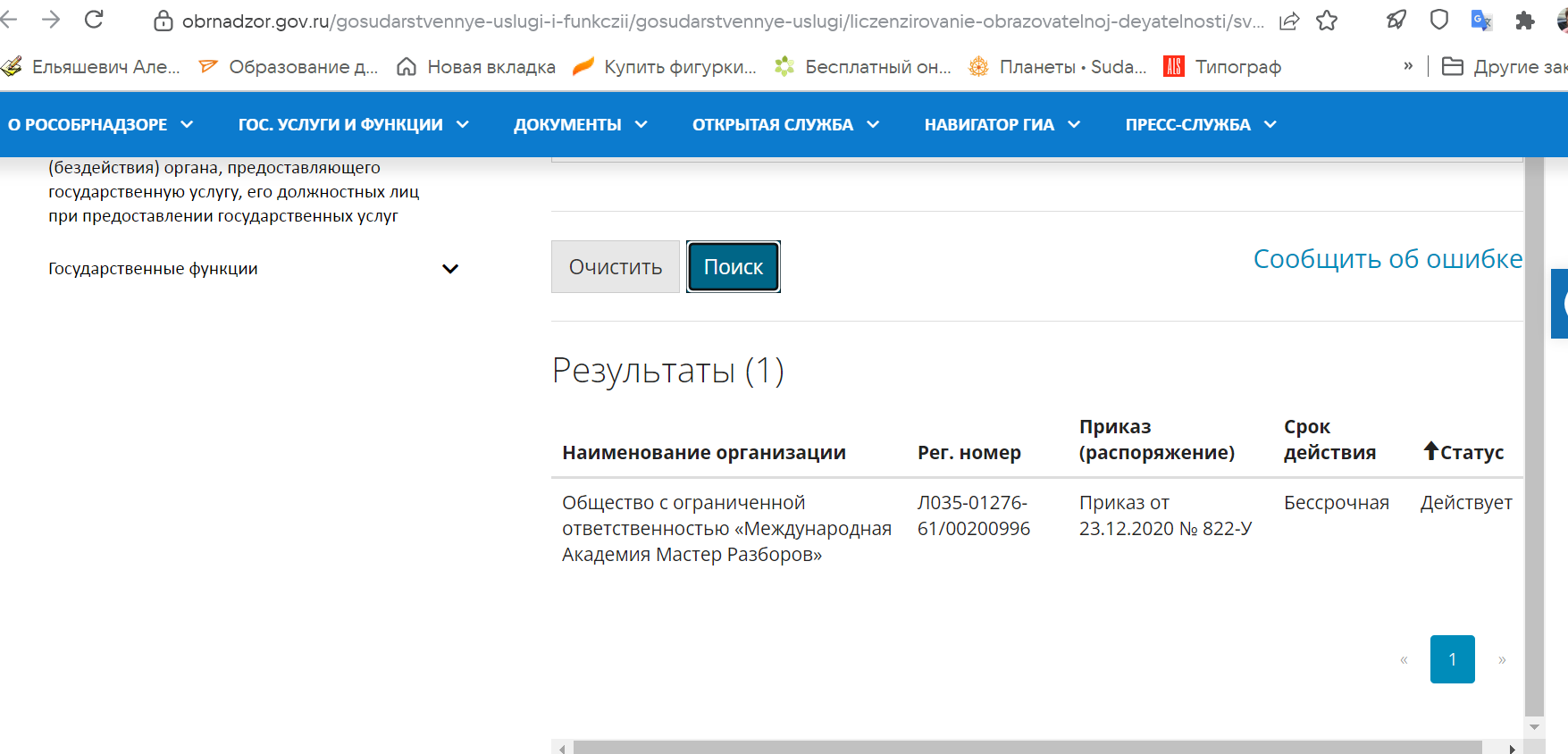Open the extensions puzzle menu
The image size is (1568, 754).
point(1524,21)
